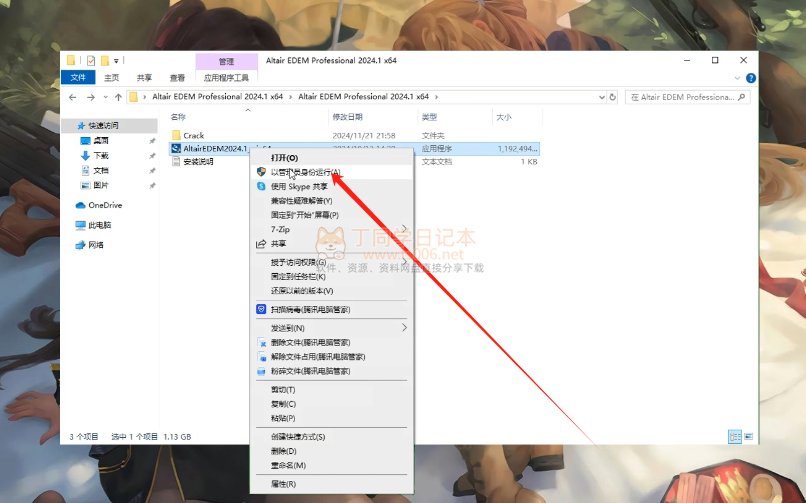Open the quick access toolbar customize dropdown
Image resolution: width=806 pixels, height=503 pixels.
(x=116, y=61)
